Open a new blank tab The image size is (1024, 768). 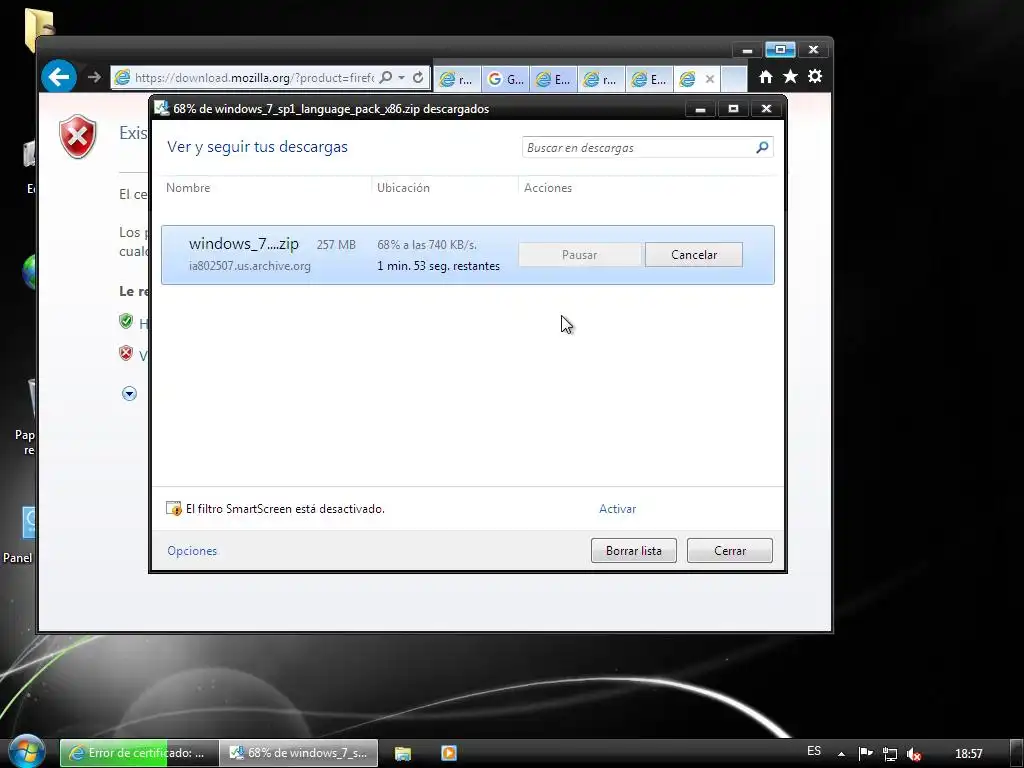(734, 79)
